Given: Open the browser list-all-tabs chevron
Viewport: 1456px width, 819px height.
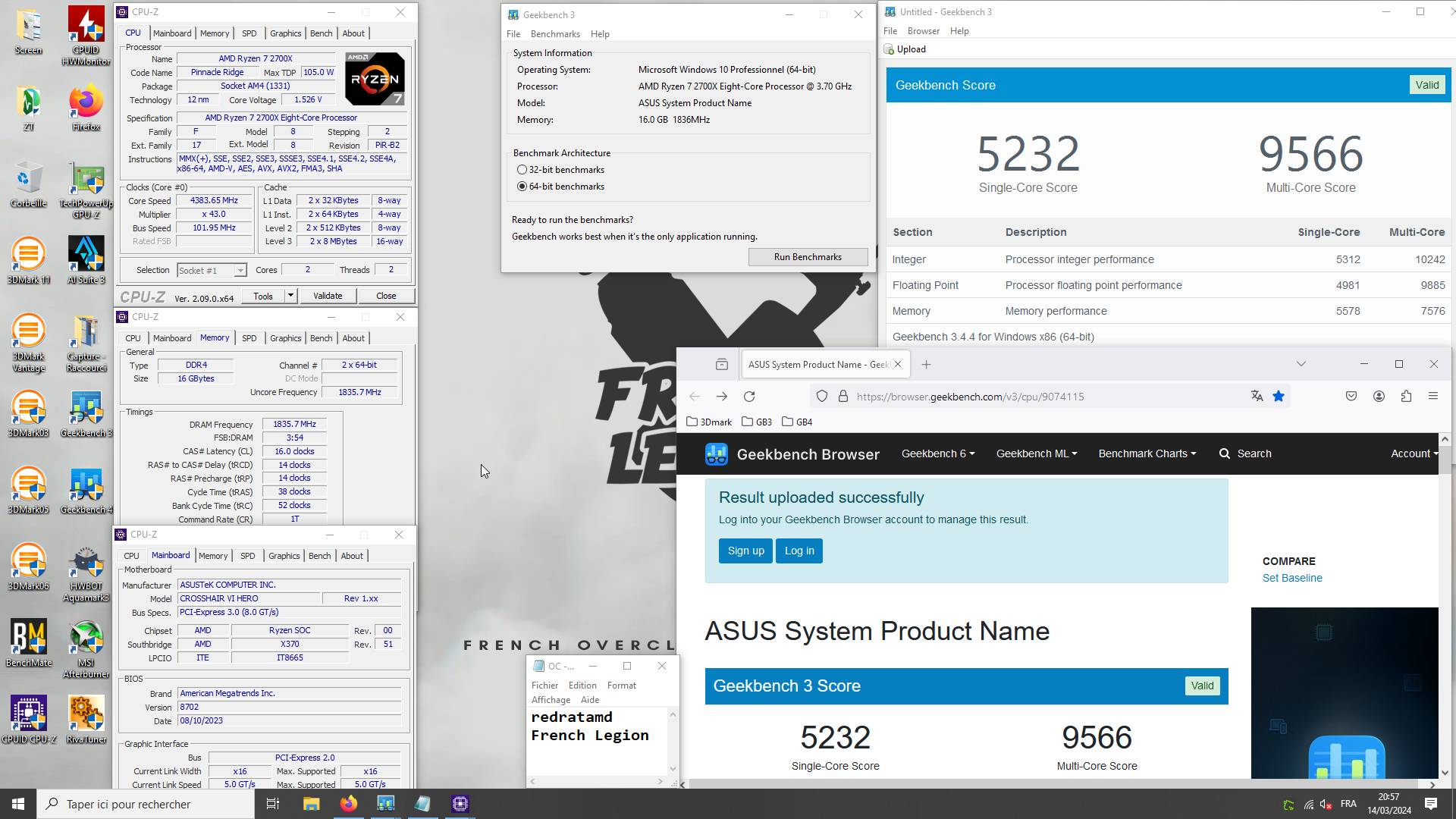Looking at the screenshot, I should click(x=1301, y=365).
